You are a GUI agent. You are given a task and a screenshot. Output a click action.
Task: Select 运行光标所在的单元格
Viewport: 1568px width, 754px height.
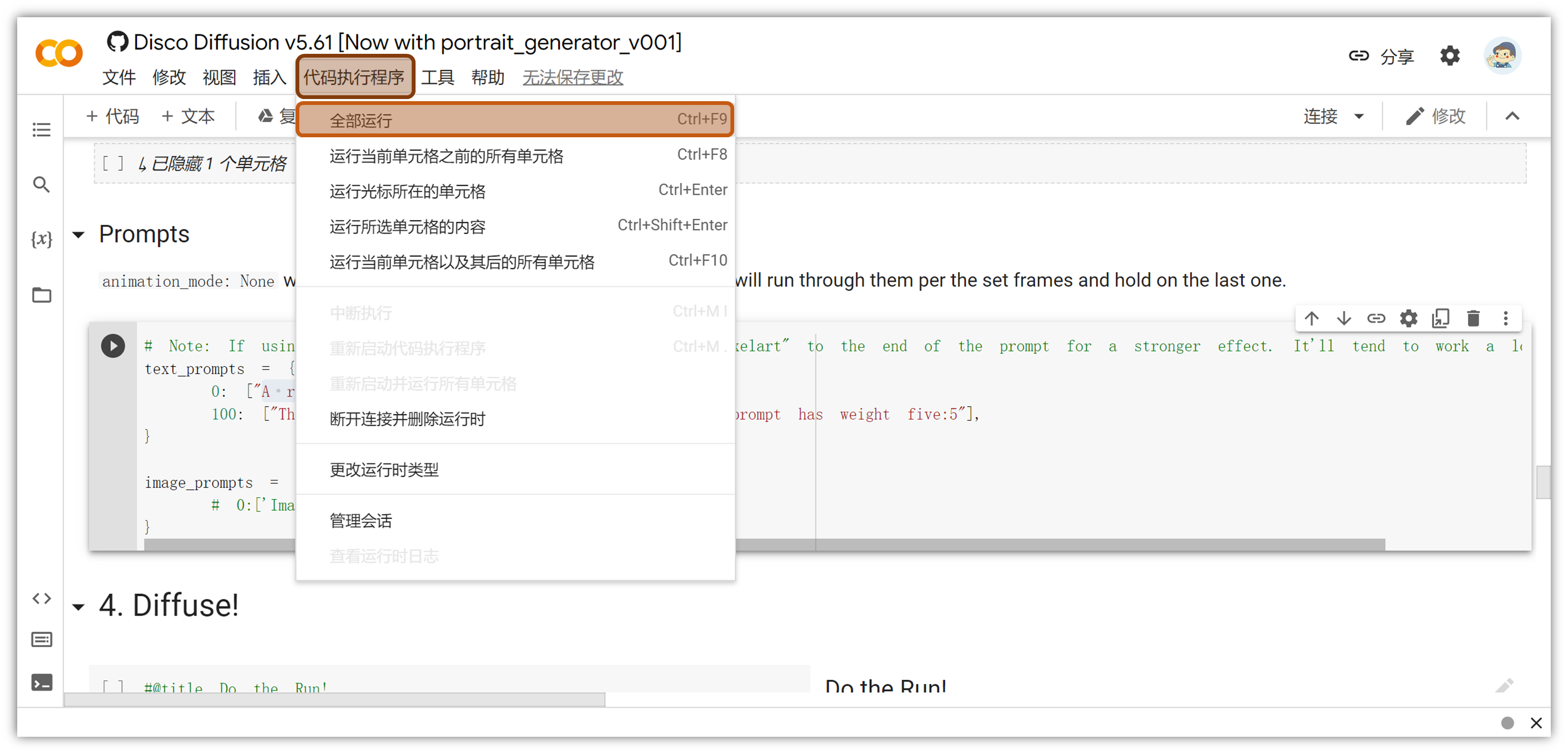(x=515, y=191)
